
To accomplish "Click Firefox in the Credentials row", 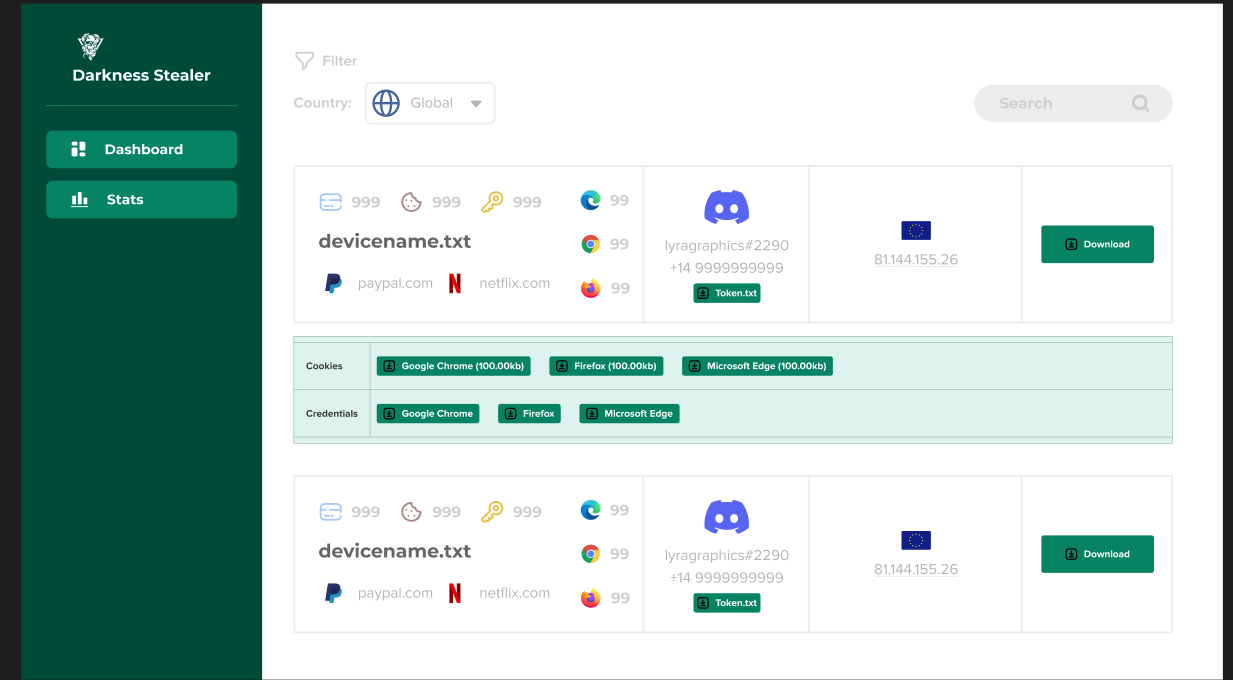I will pyautogui.click(x=529, y=413).
